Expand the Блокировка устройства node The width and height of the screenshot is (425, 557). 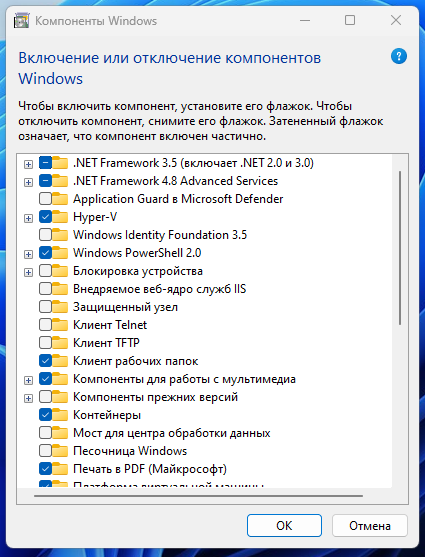[28, 272]
